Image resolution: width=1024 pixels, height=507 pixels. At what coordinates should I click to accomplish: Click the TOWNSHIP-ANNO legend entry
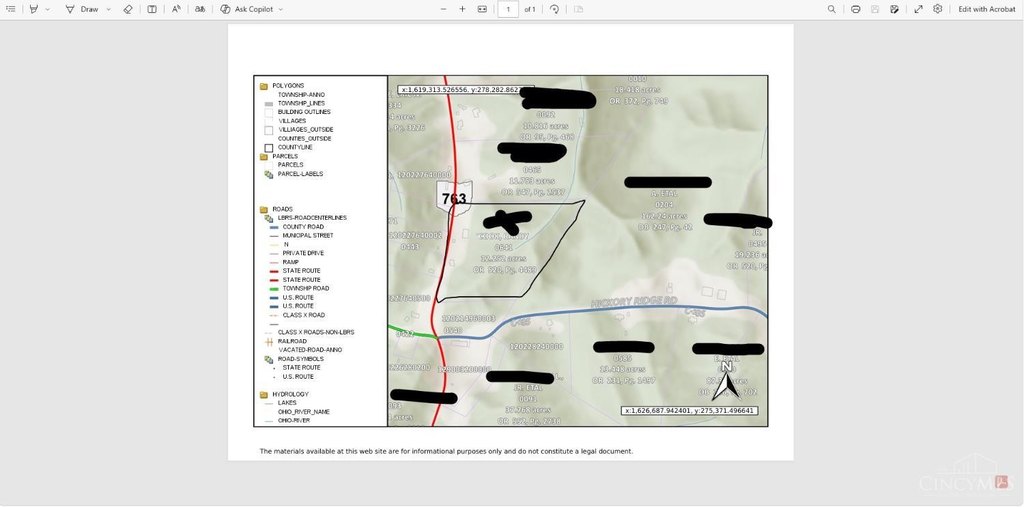pos(301,95)
